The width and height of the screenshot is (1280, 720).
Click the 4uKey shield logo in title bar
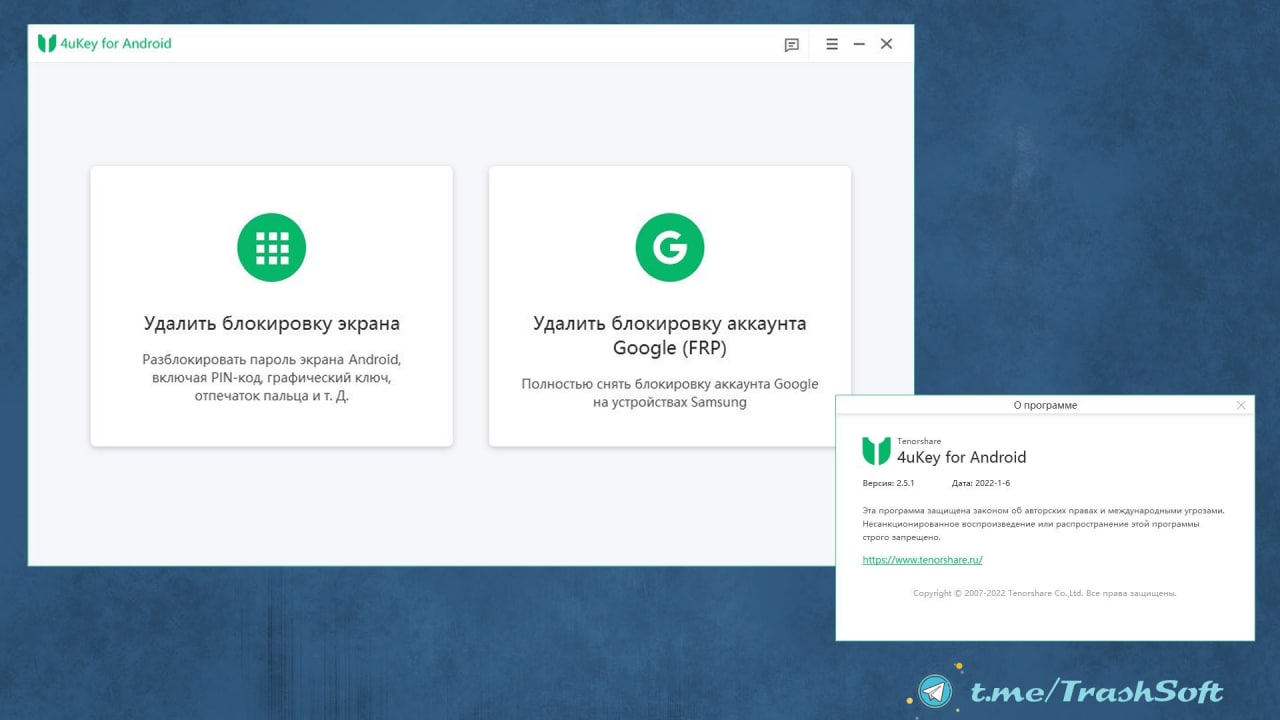click(x=46, y=43)
